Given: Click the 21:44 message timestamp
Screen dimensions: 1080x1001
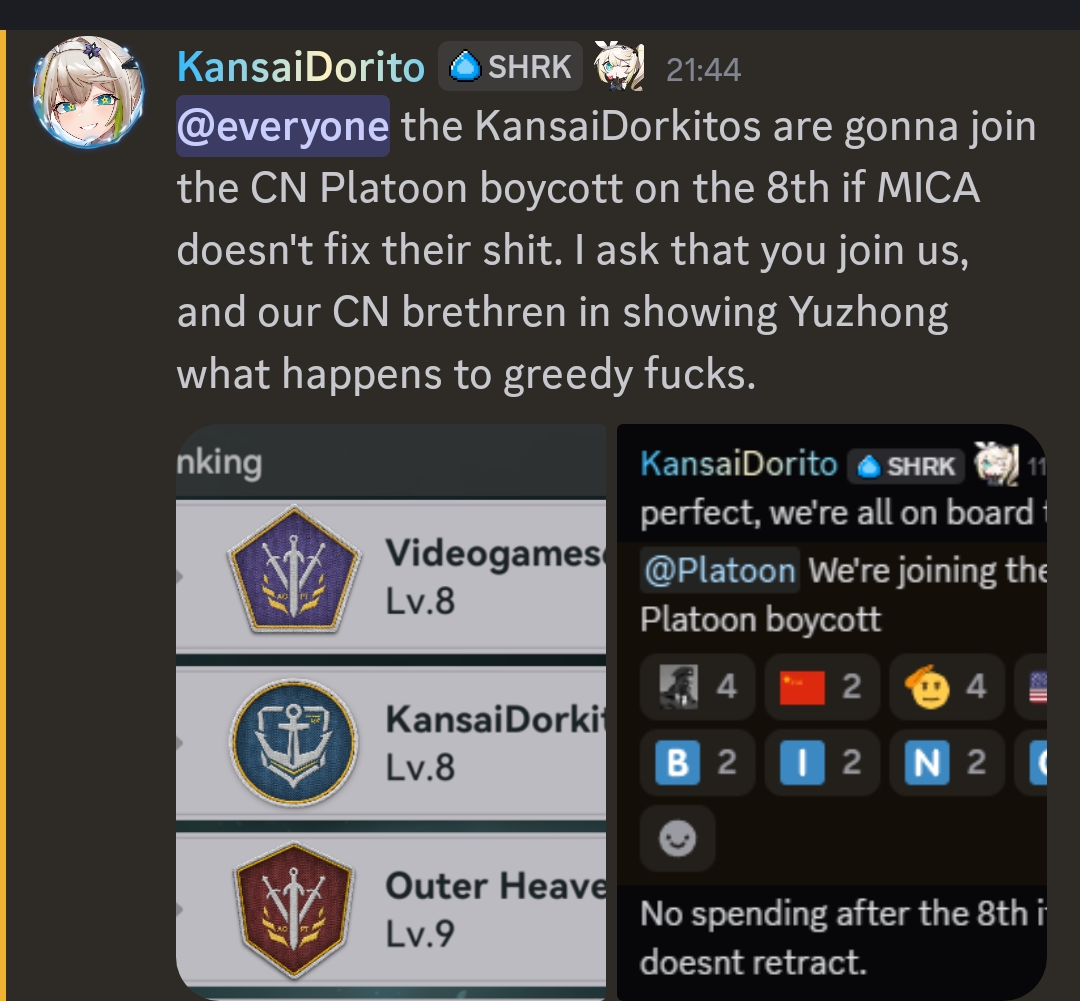Looking at the screenshot, I should click(703, 69).
